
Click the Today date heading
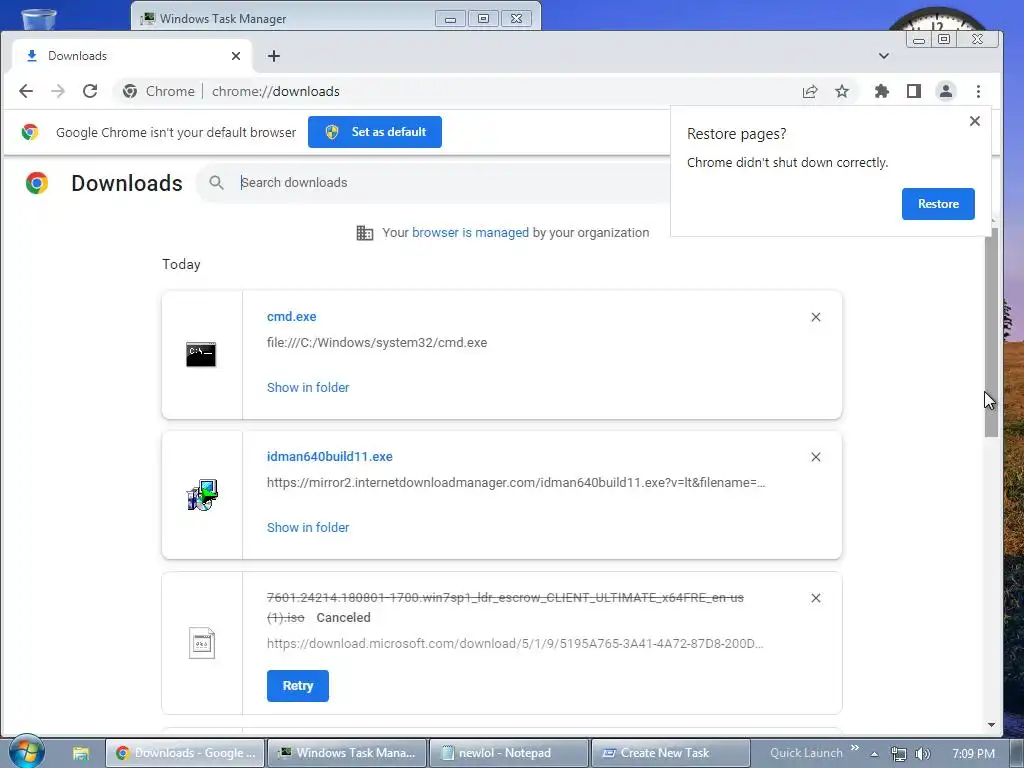pos(181,264)
